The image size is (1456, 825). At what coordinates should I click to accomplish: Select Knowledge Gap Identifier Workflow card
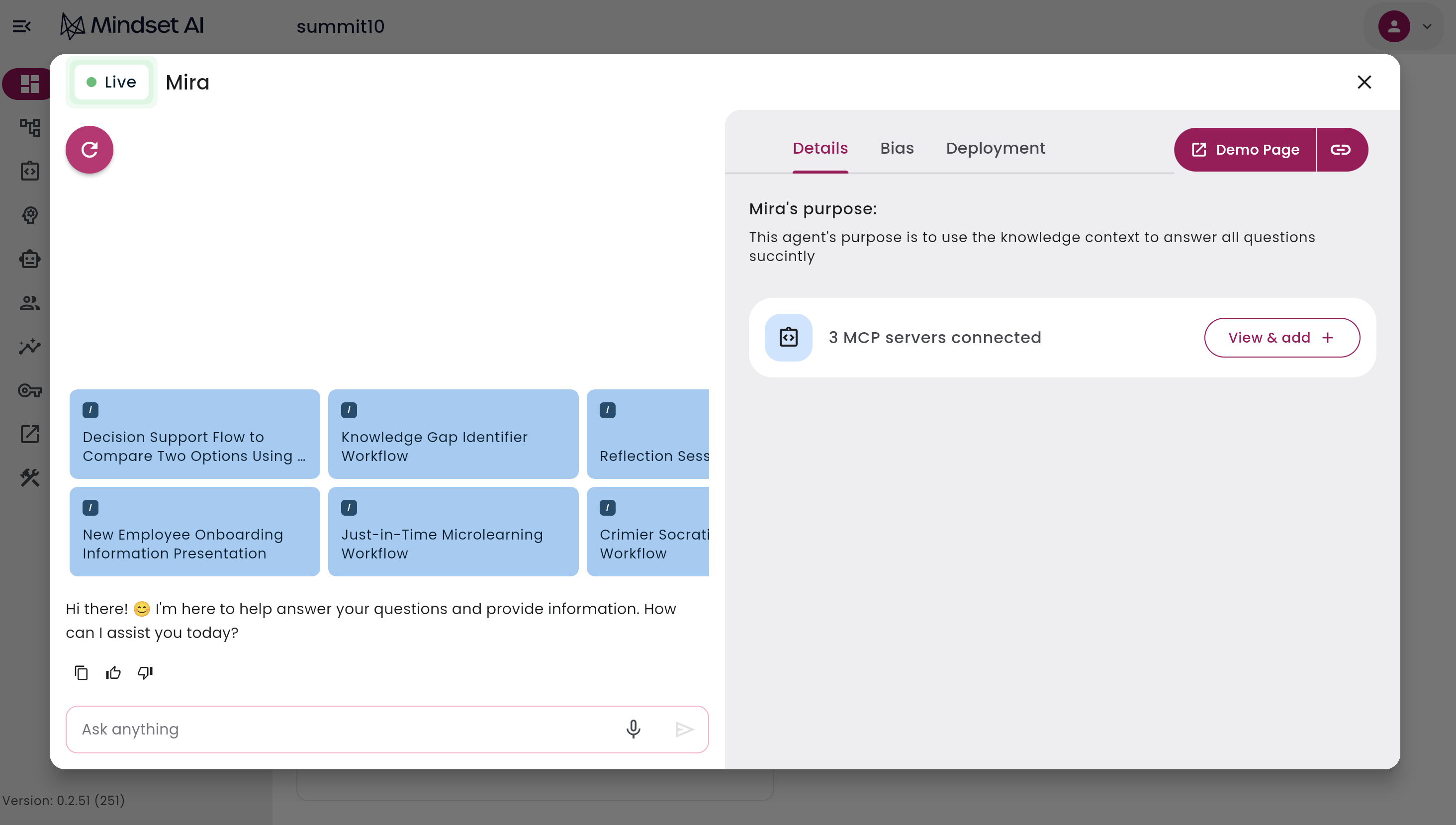click(x=453, y=434)
